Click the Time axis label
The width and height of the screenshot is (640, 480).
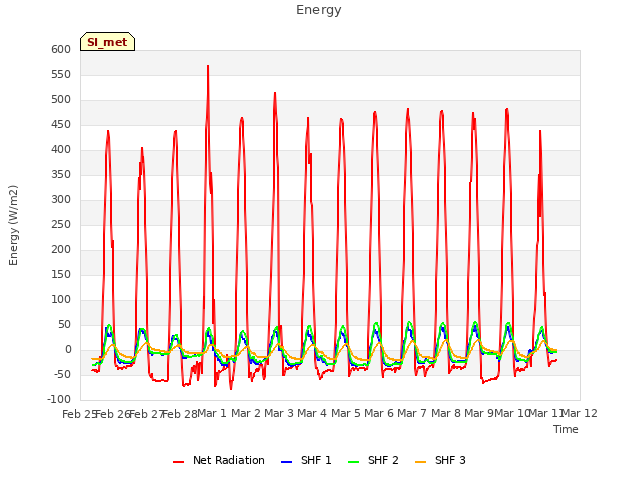pos(566,429)
